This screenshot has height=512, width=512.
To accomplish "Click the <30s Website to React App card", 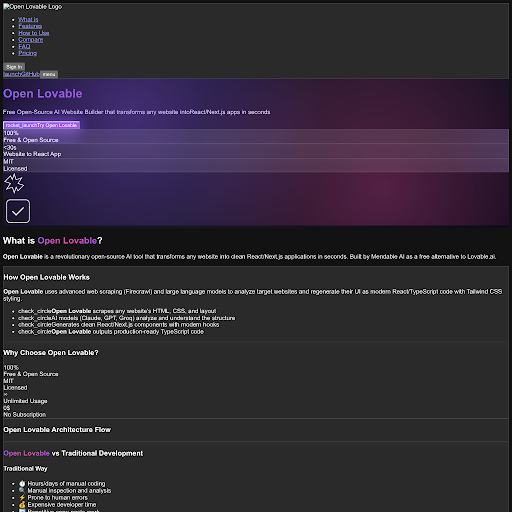I will (256, 151).
